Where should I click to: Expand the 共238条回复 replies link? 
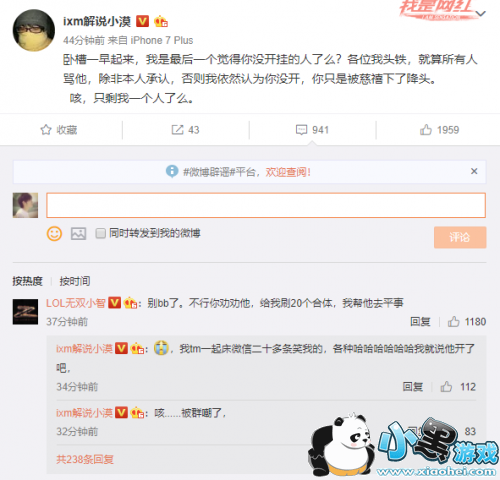click(85, 459)
